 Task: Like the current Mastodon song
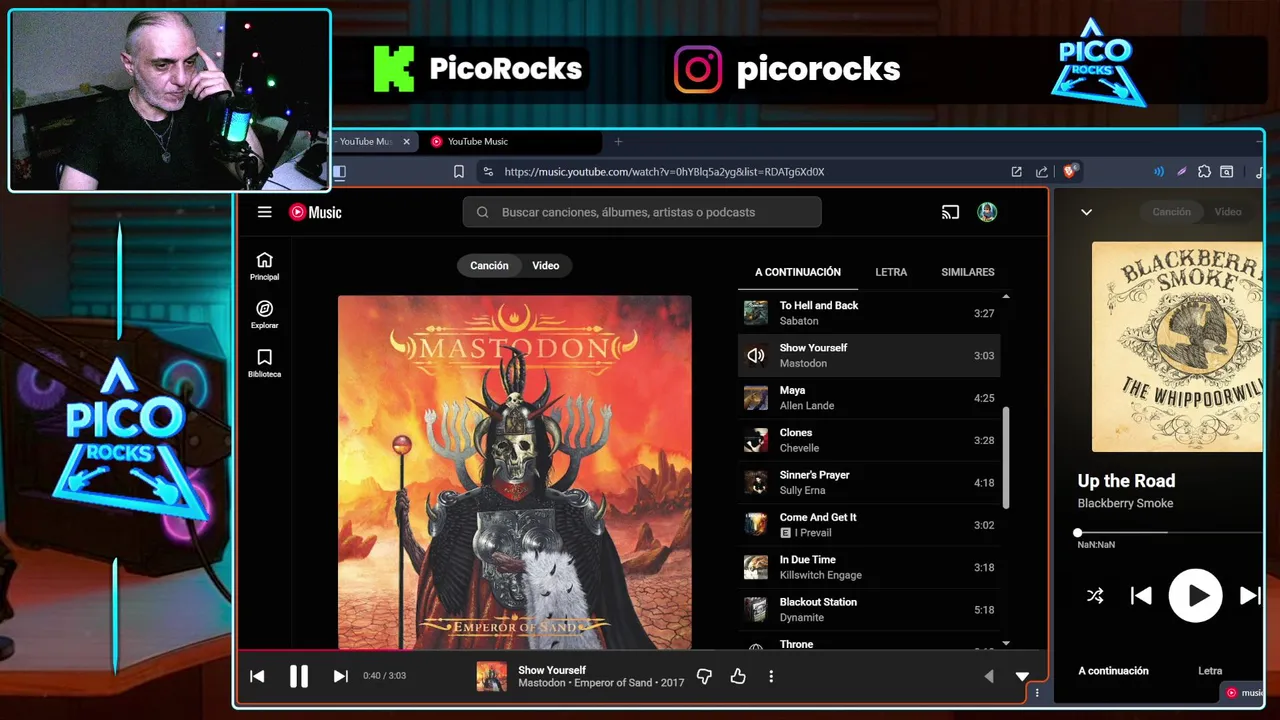click(x=738, y=677)
